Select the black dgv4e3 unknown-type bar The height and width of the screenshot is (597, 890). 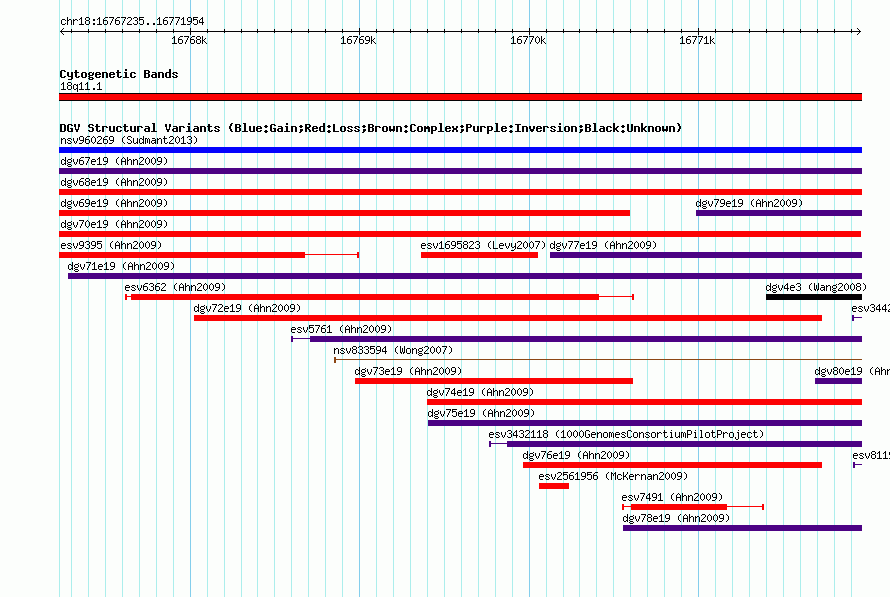pos(814,297)
